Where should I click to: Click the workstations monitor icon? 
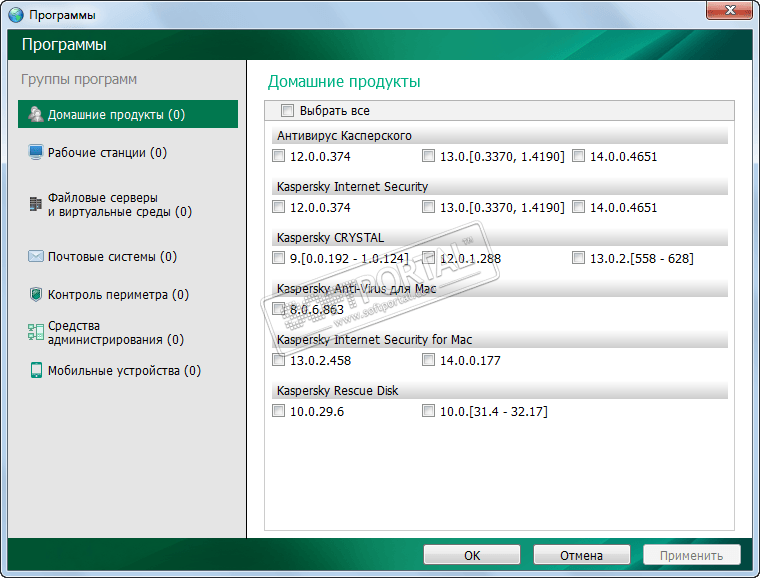pyautogui.click(x=35, y=152)
